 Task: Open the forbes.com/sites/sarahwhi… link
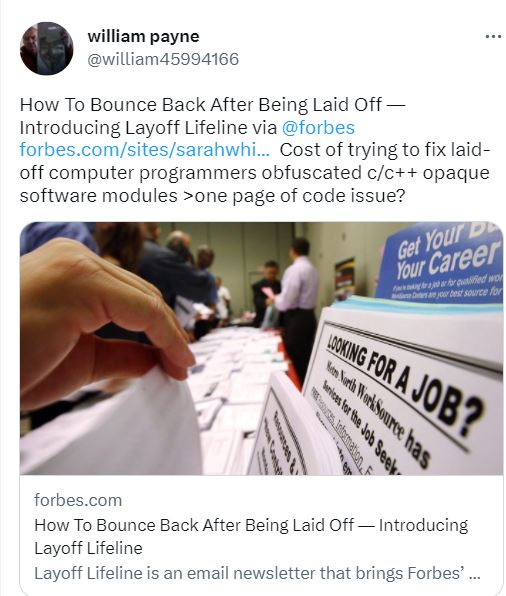coord(145,150)
